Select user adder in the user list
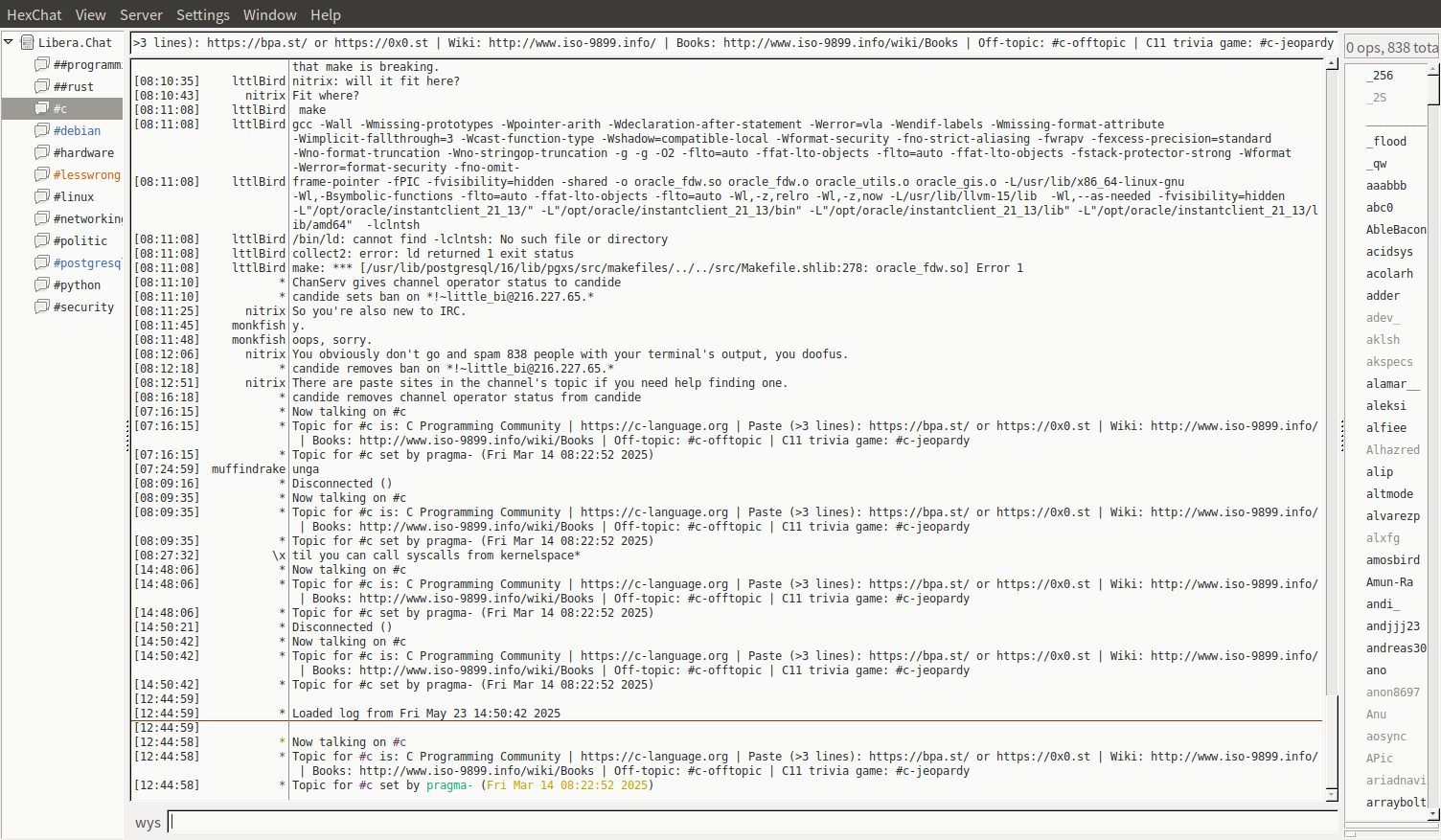 (1383, 295)
